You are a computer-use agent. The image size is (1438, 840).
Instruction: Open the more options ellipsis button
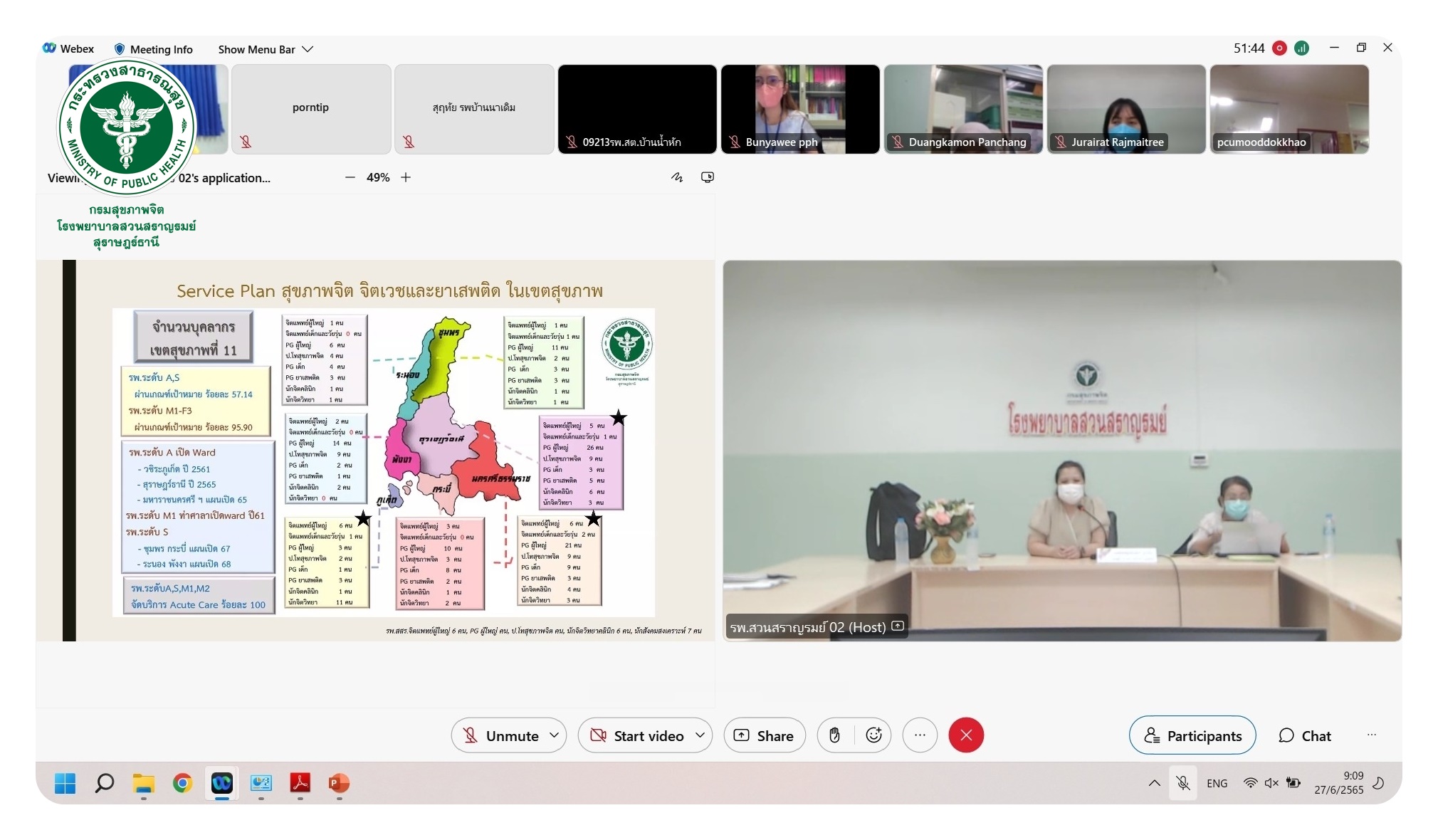pyautogui.click(x=920, y=735)
